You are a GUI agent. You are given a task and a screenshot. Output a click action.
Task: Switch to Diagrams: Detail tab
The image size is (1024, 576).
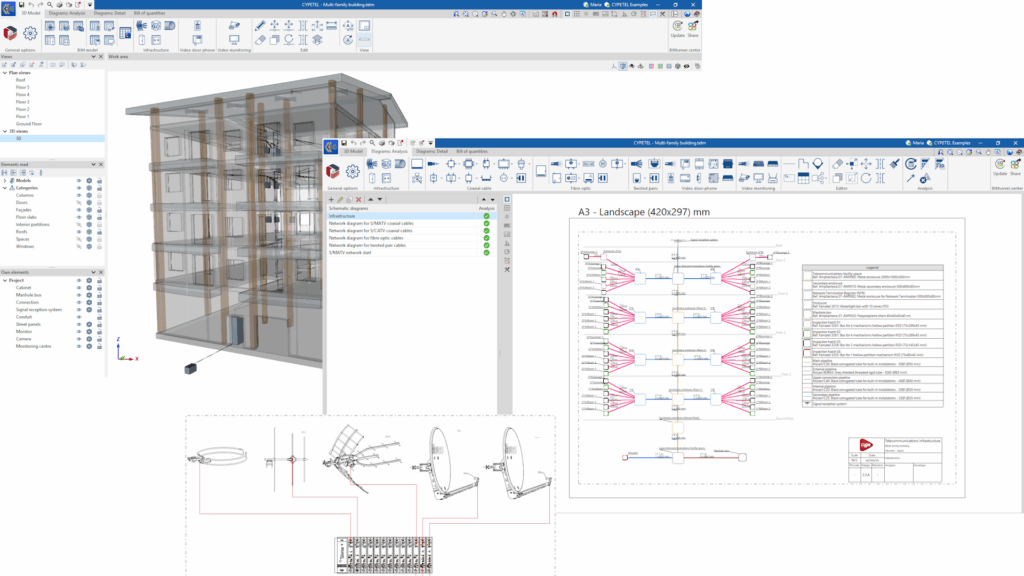point(110,12)
